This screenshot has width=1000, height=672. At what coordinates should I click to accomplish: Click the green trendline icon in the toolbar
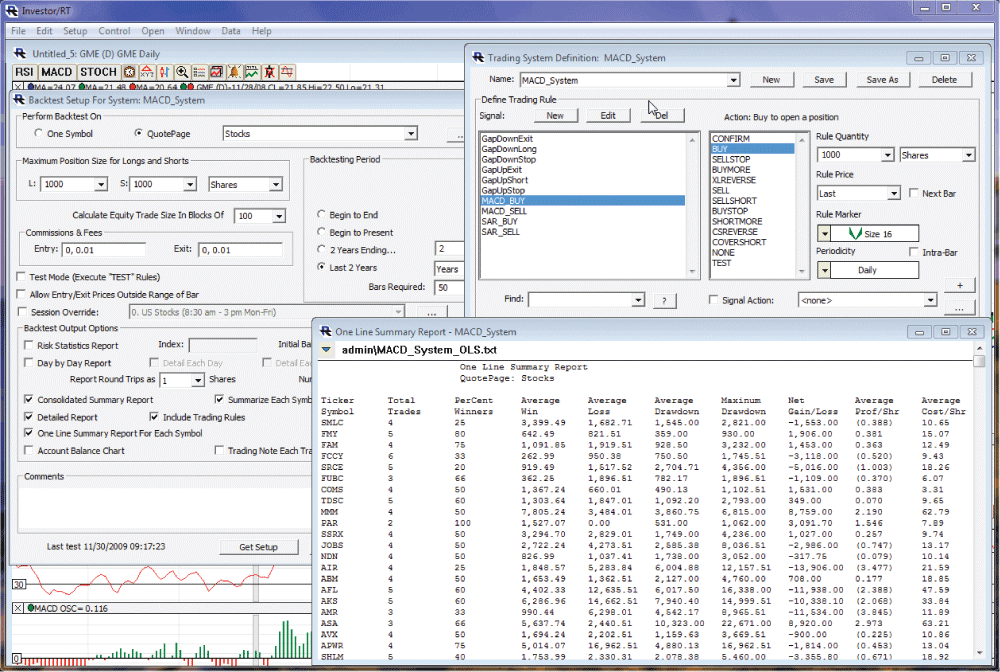pyautogui.click(x=251, y=72)
